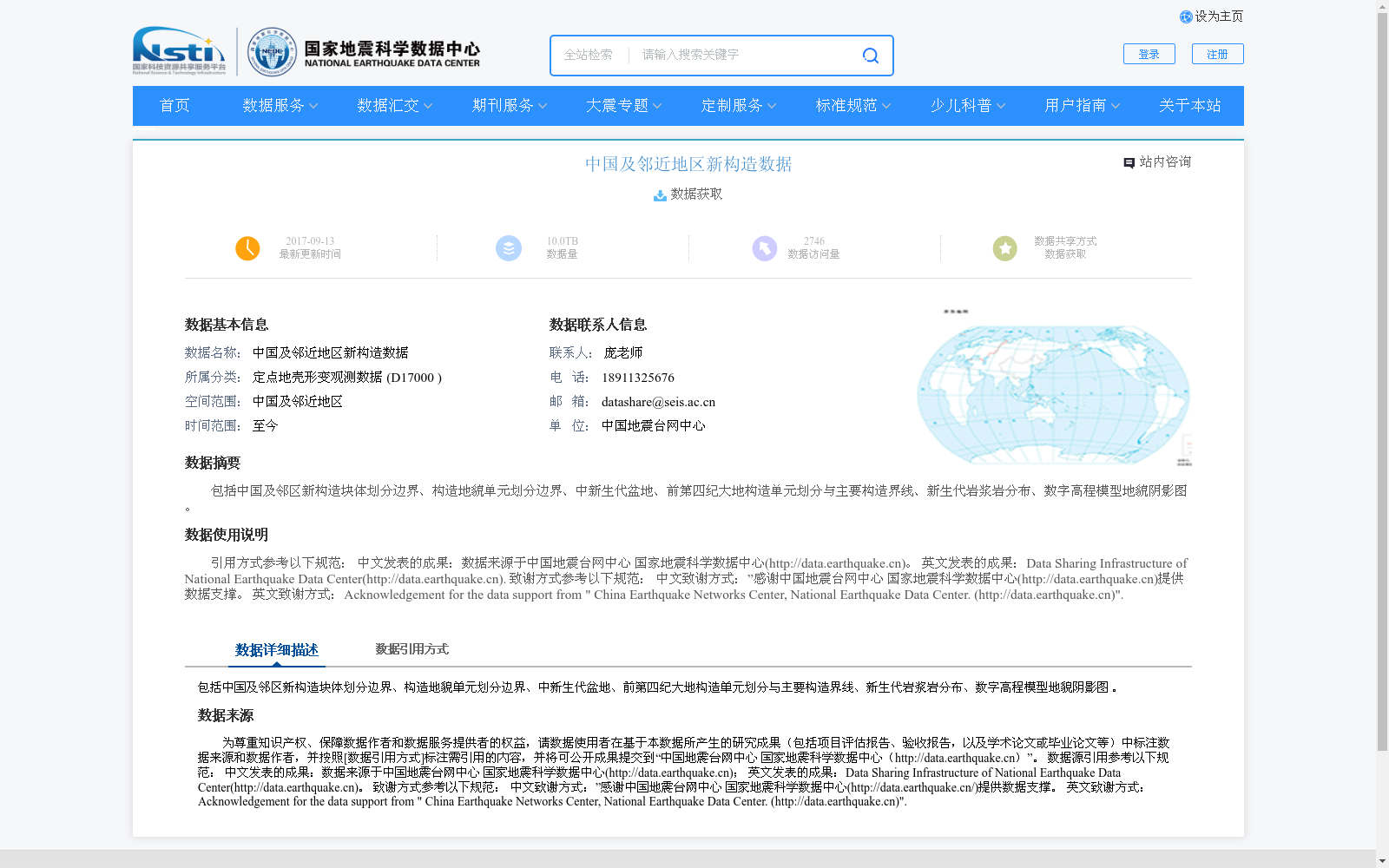Click the orange clock update-time icon
Viewport: 1389px width, 868px height.
point(247,248)
